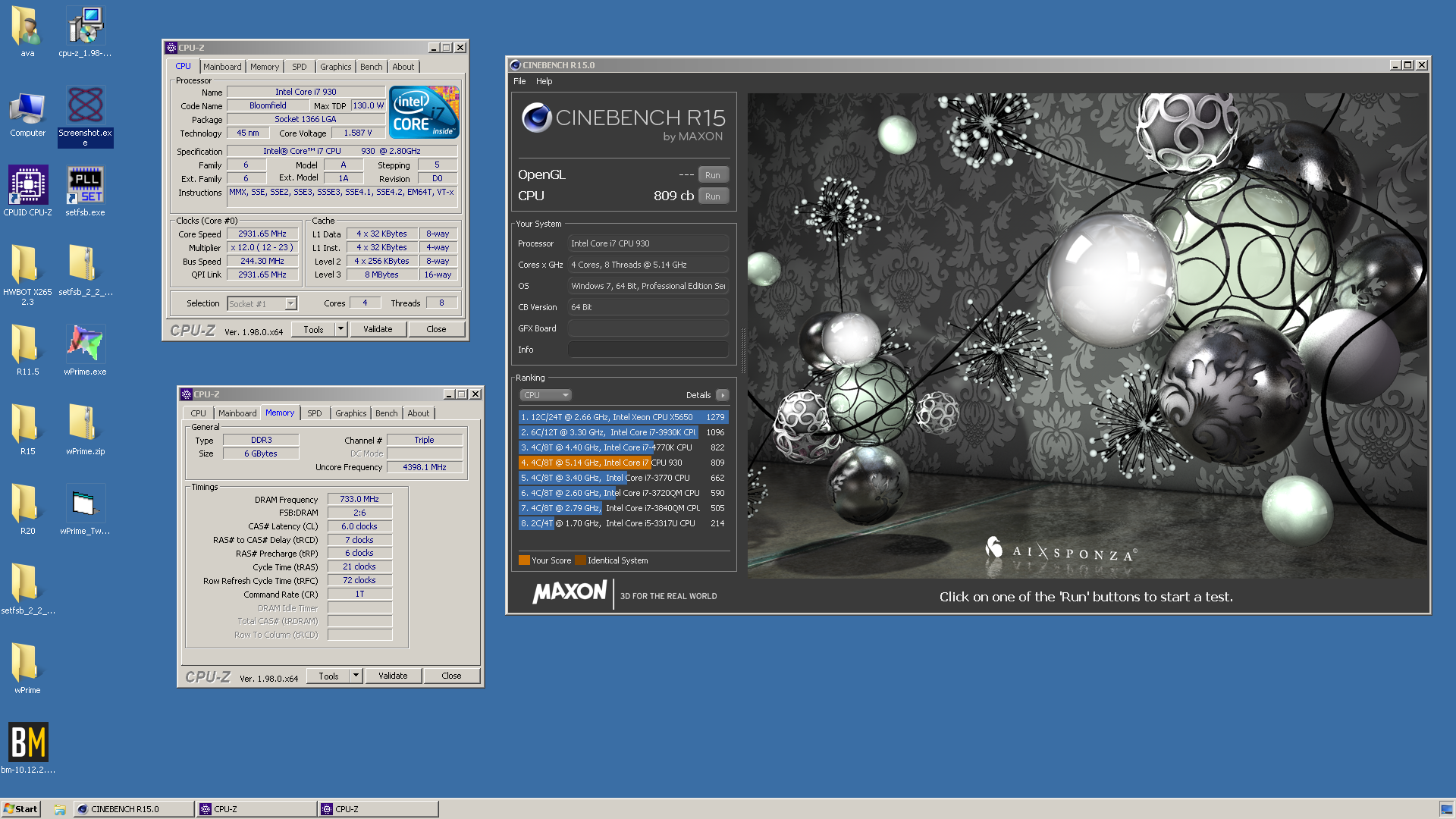Launch the BM bm-10.12.2 desktop icon

pos(27,747)
